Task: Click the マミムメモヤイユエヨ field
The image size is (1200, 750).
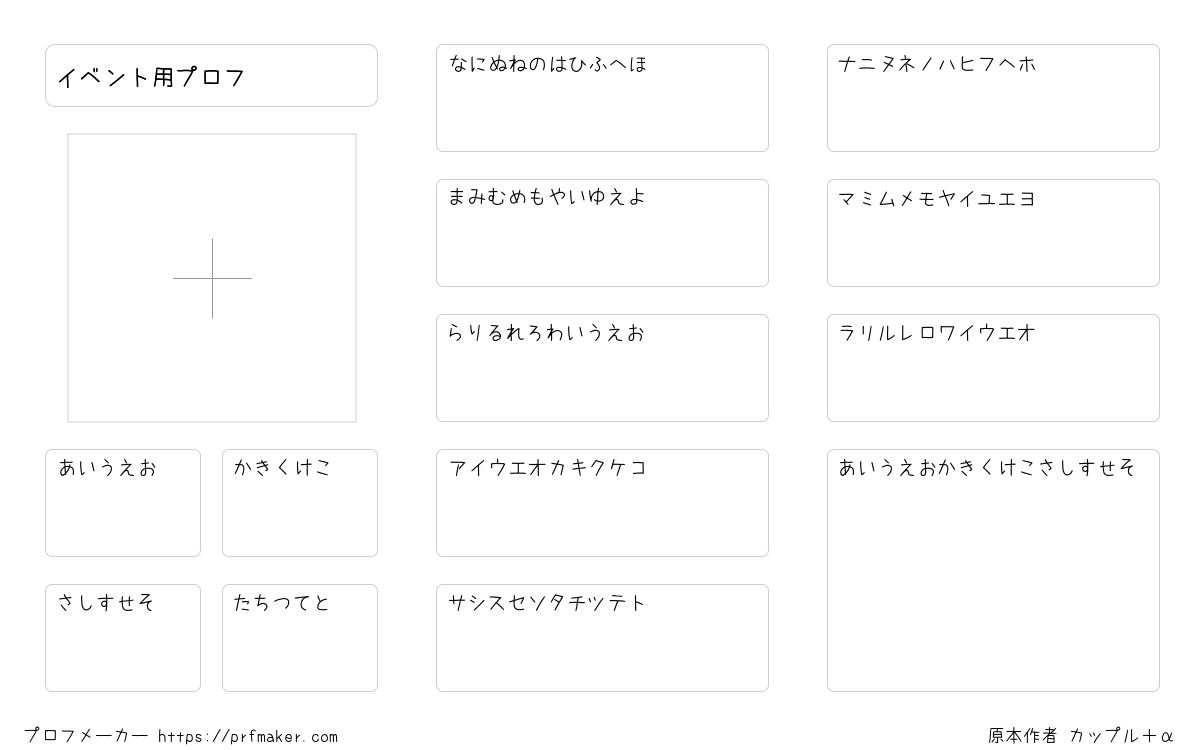Action: tap(993, 233)
